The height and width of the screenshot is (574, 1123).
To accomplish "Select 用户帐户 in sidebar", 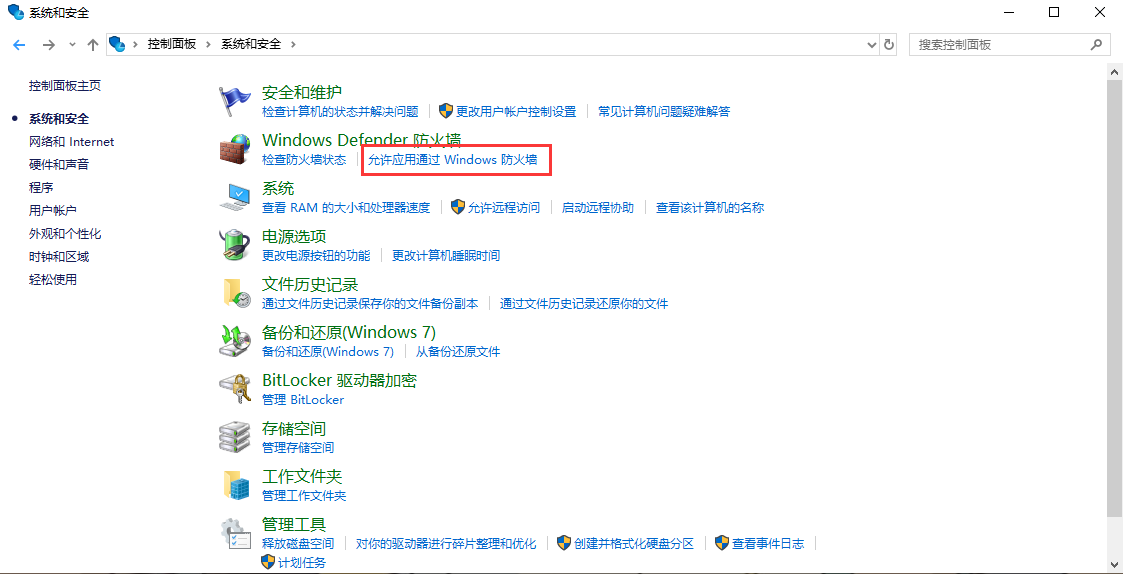I will pyautogui.click(x=52, y=211).
